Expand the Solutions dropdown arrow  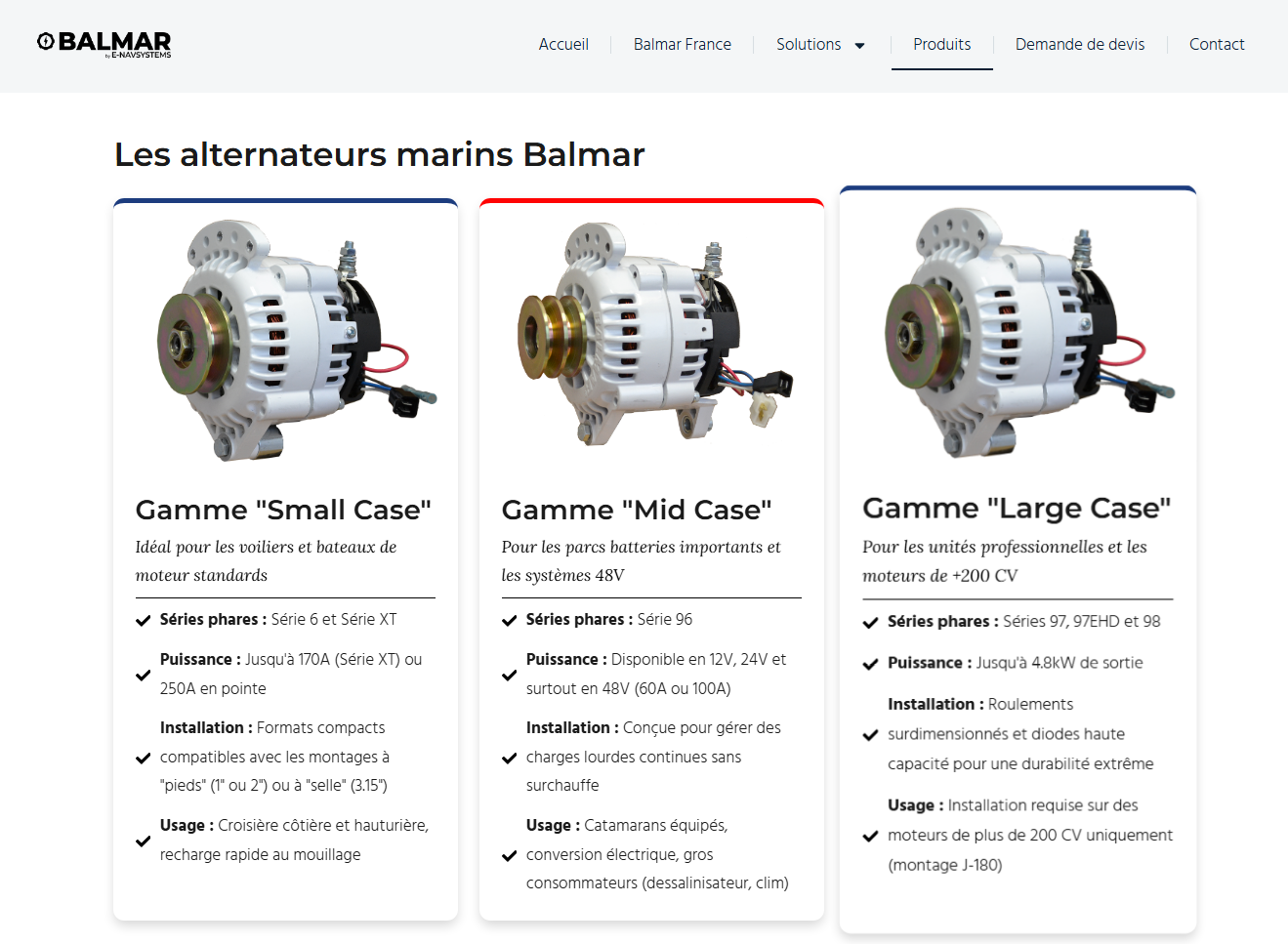pos(859,46)
